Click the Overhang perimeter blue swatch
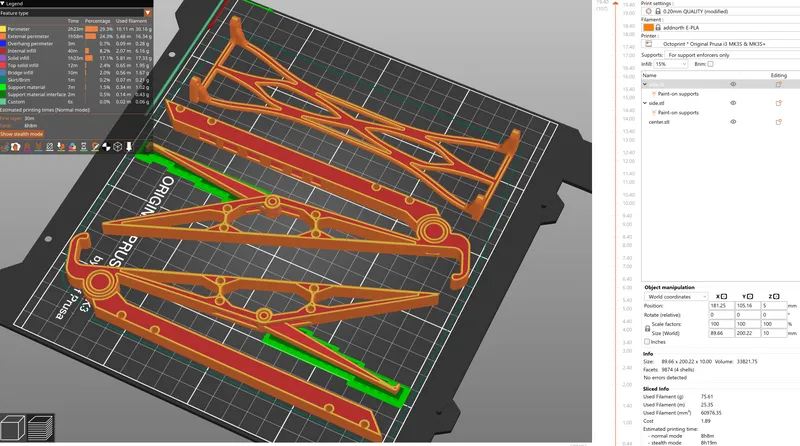The height and width of the screenshot is (446, 800). point(3,44)
